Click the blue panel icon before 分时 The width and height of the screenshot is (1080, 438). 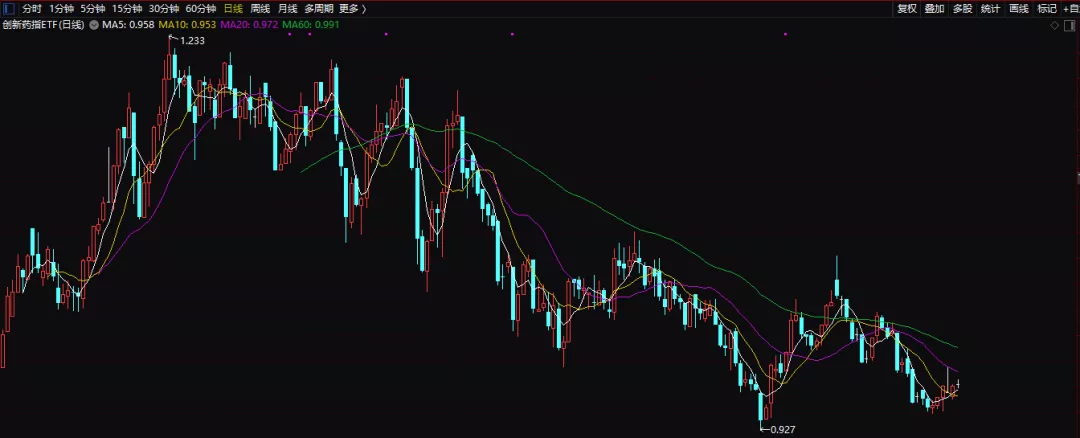coord(9,9)
